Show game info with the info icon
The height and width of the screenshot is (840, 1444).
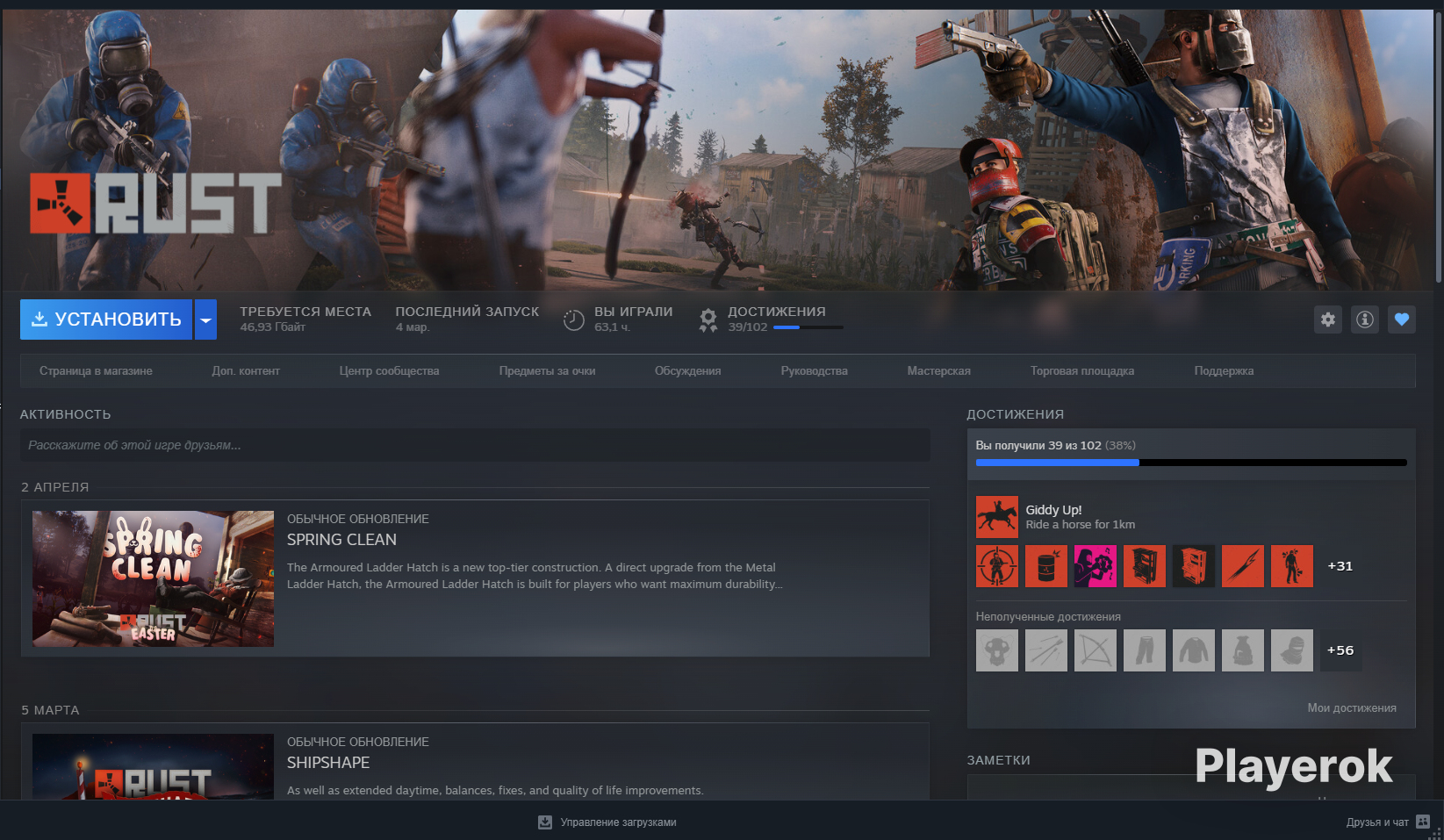tap(1364, 319)
